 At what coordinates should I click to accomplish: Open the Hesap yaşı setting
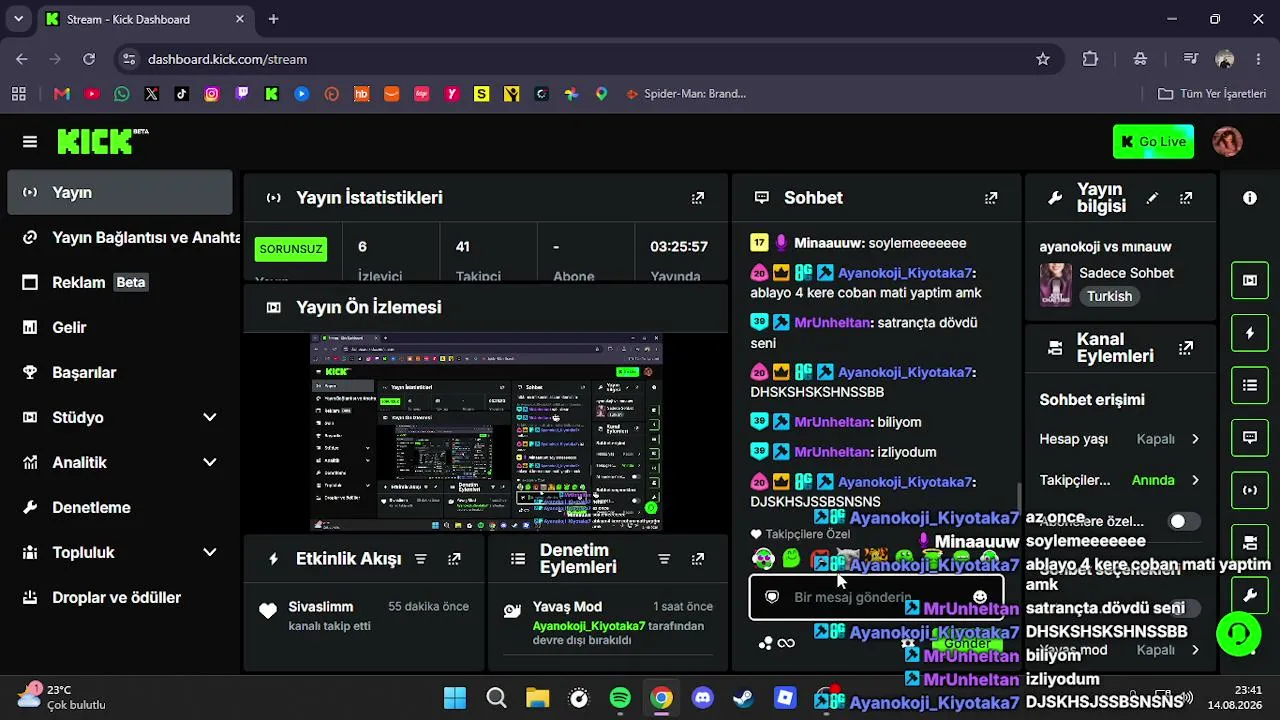(1120, 439)
